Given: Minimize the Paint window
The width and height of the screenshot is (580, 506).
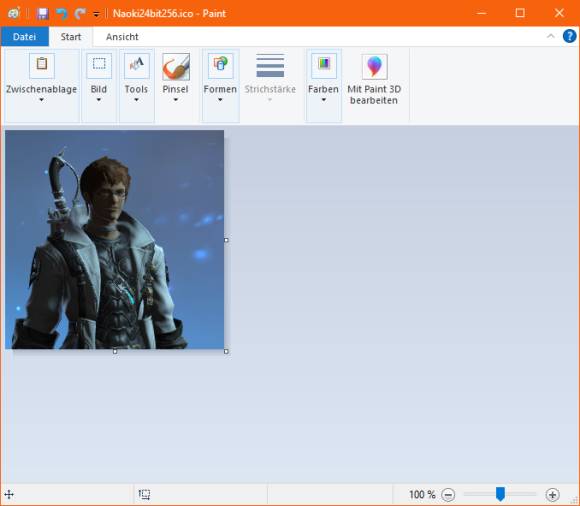Looking at the screenshot, I should pos(481,13).
